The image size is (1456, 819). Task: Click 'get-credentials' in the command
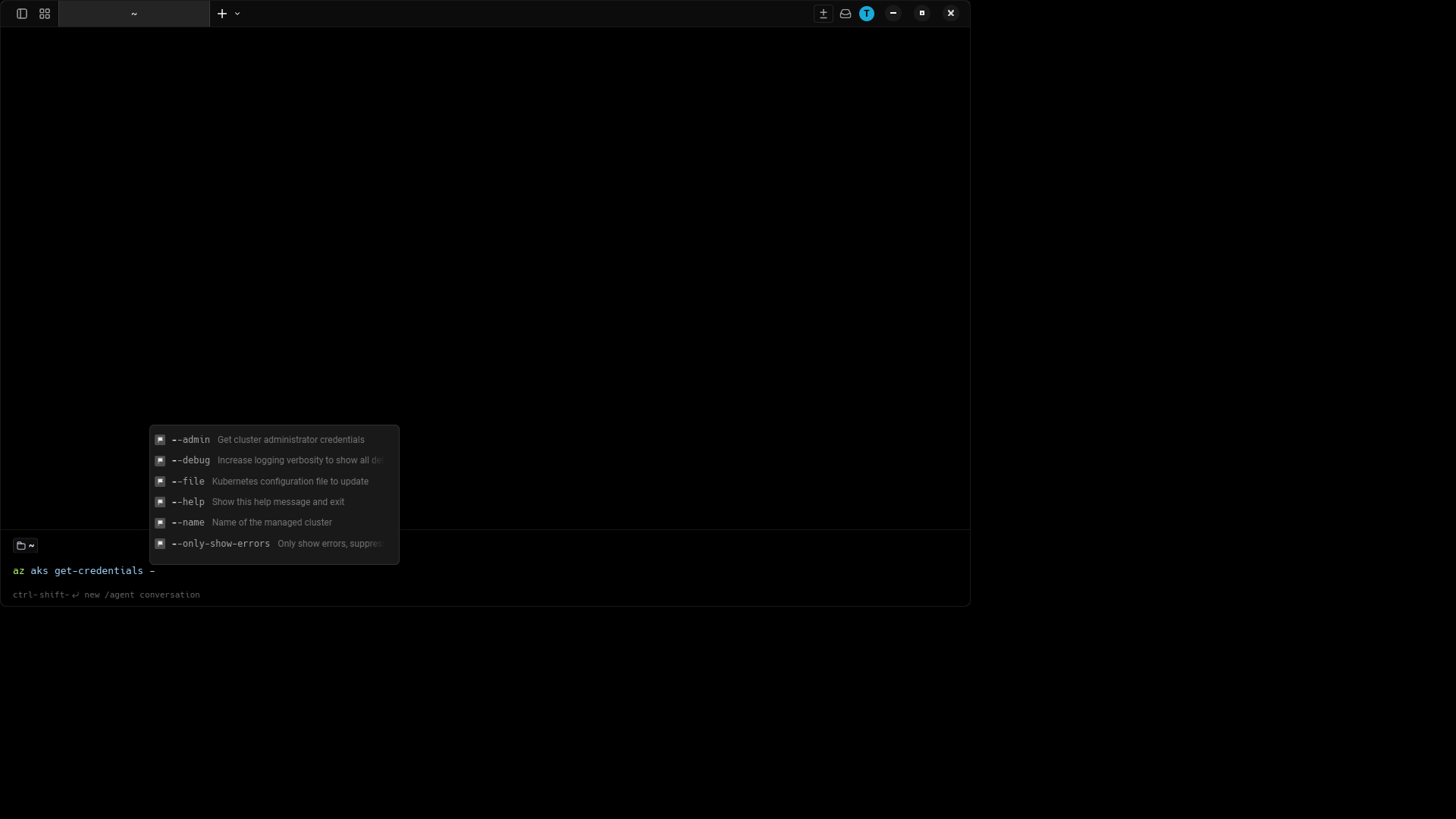point(99,571)
